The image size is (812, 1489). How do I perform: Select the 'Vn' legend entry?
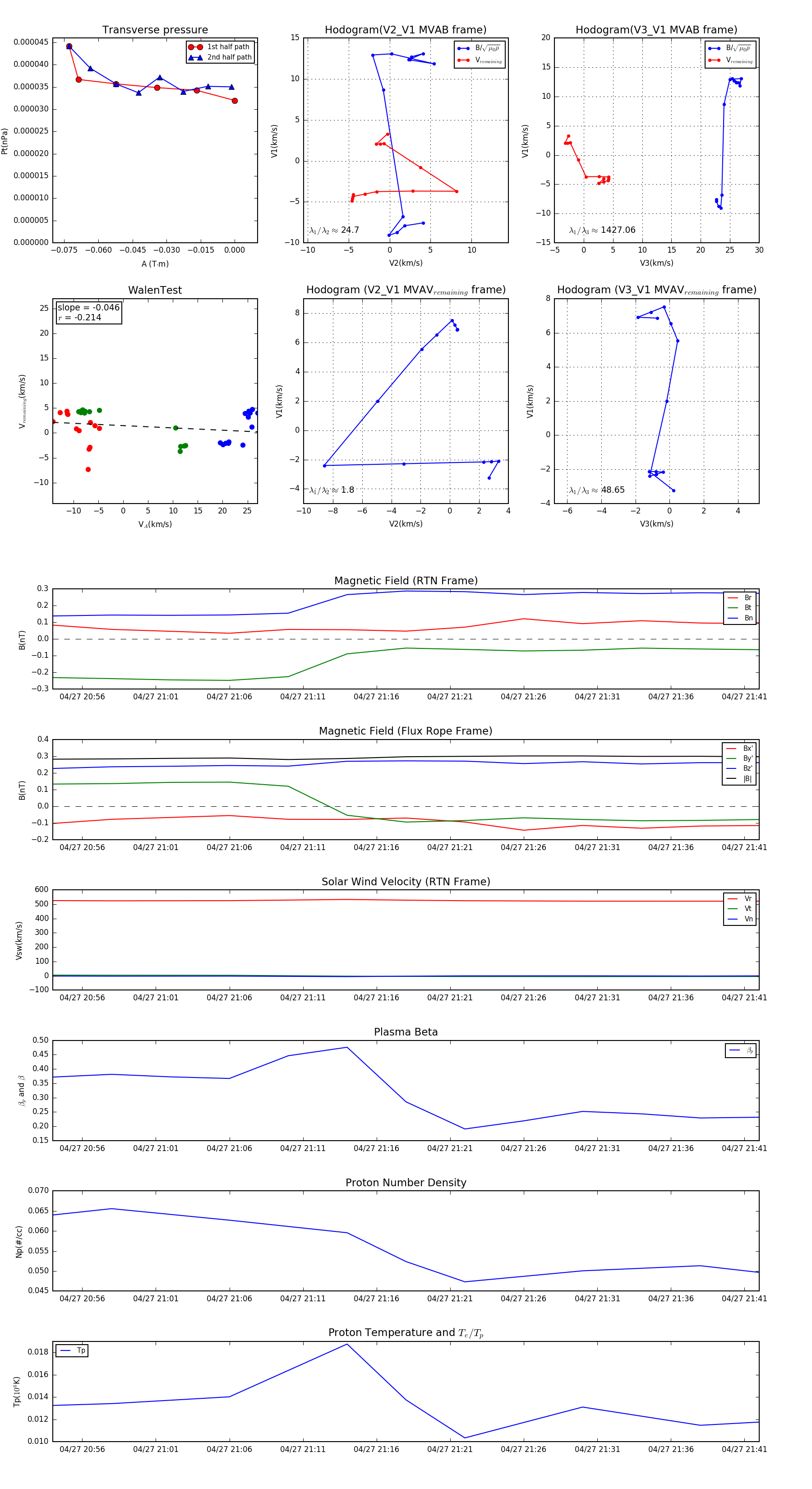coord(740,919)
